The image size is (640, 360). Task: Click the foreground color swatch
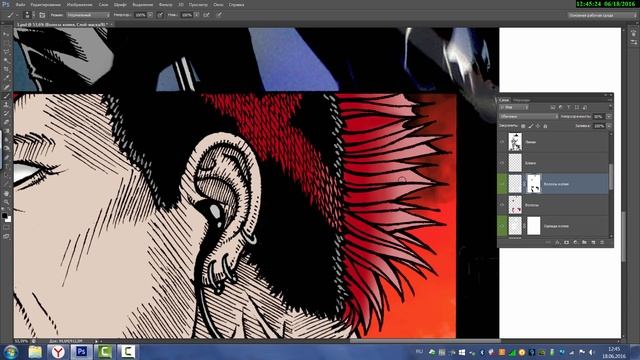coord(4,215)
